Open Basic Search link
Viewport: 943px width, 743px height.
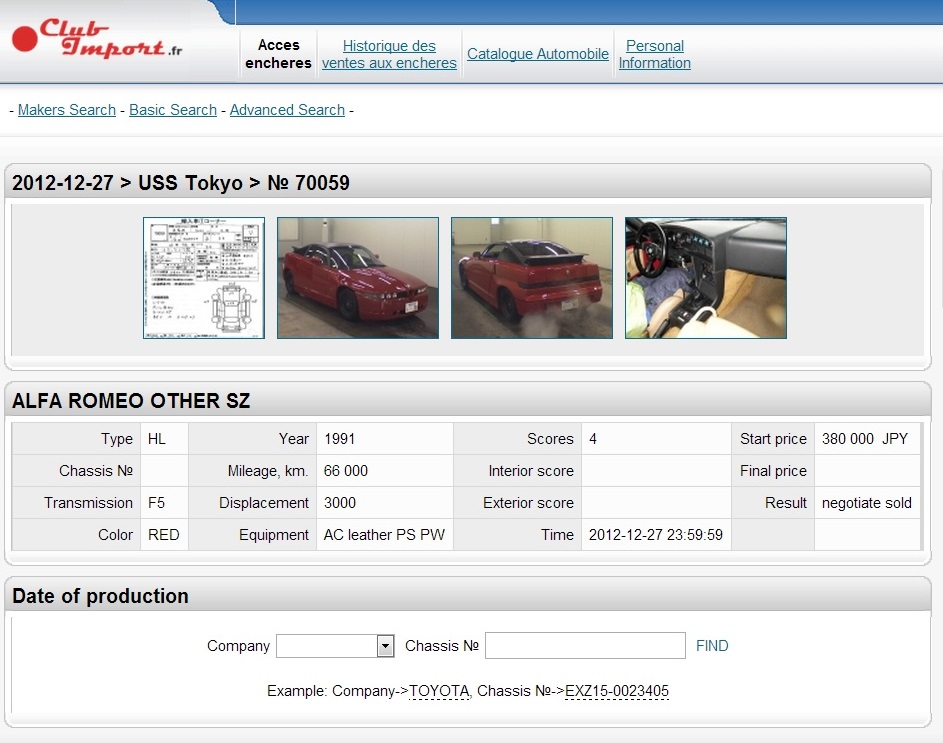(x=173, y=110)
